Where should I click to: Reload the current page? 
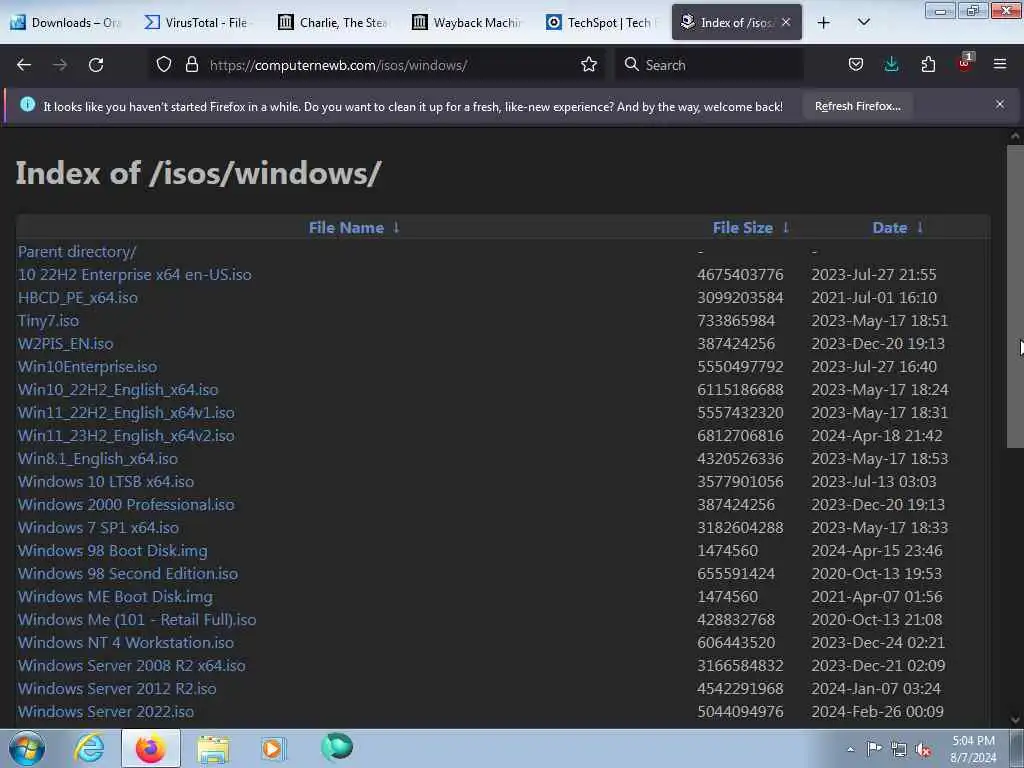(x=96, y=65)
